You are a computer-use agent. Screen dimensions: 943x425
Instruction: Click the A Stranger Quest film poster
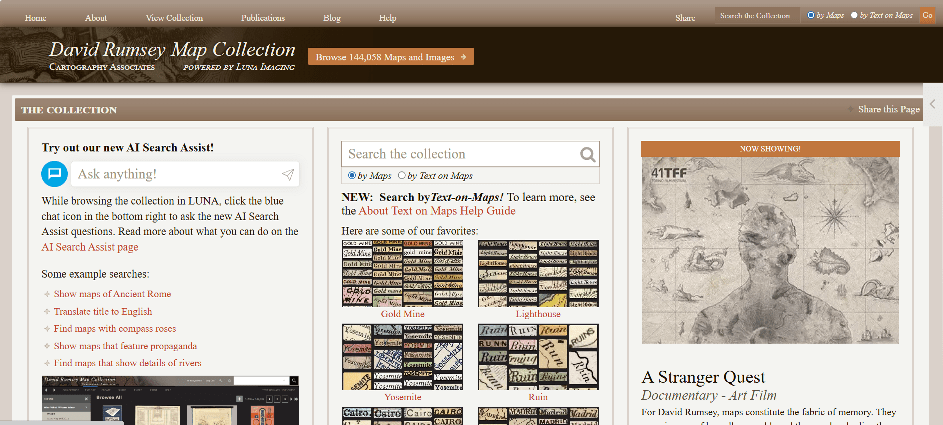coord(770,256)
